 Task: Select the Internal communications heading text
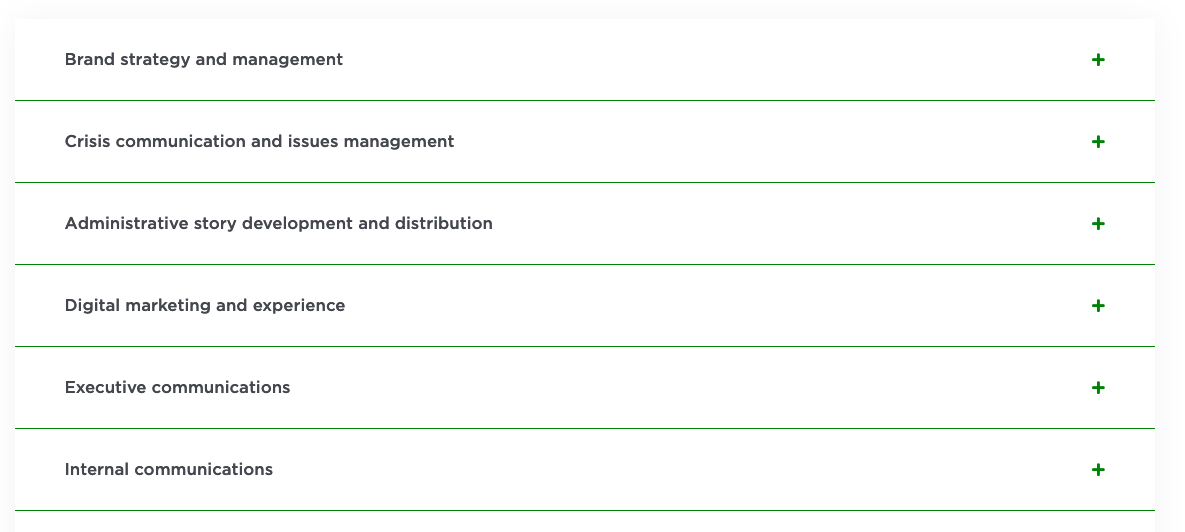[x=168, y=470]
